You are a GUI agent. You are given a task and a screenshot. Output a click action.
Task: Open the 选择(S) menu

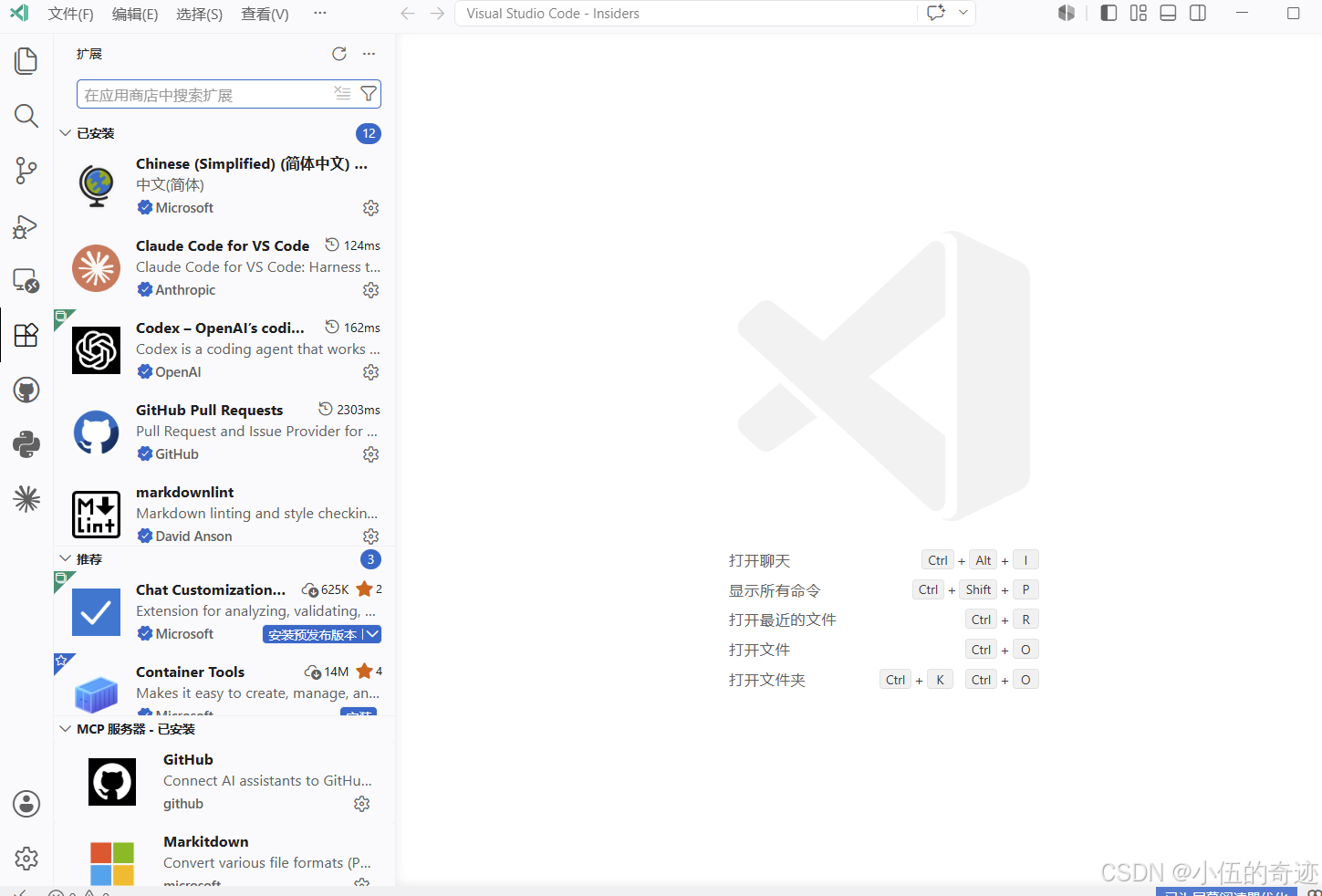click(199, 14)
